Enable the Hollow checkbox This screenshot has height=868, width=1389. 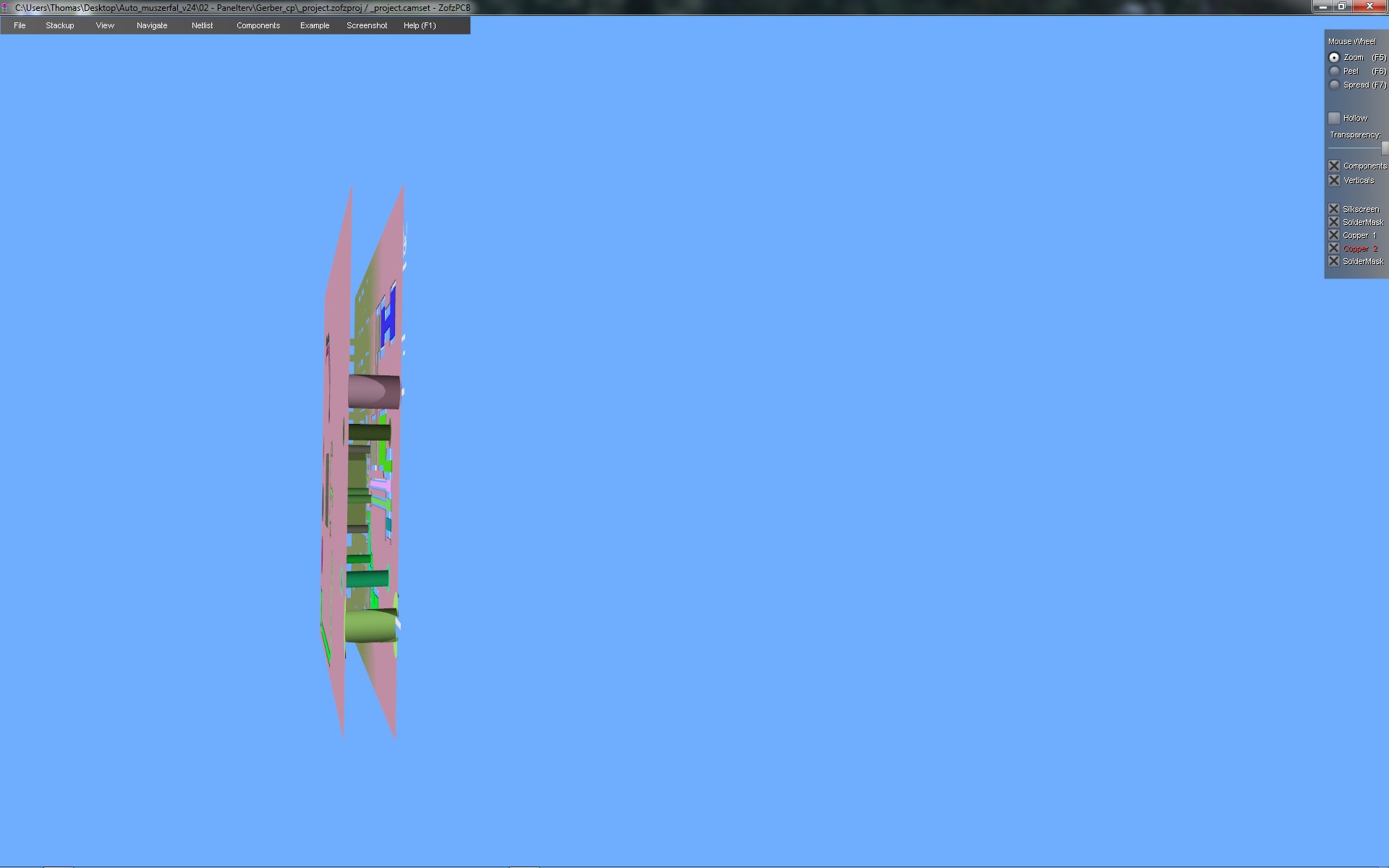click(1334, 118)
